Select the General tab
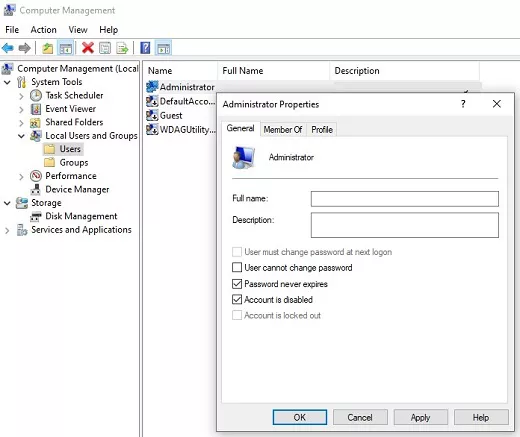Image resolution: width=520 pixels, height=437 pixels. point(240,128)
